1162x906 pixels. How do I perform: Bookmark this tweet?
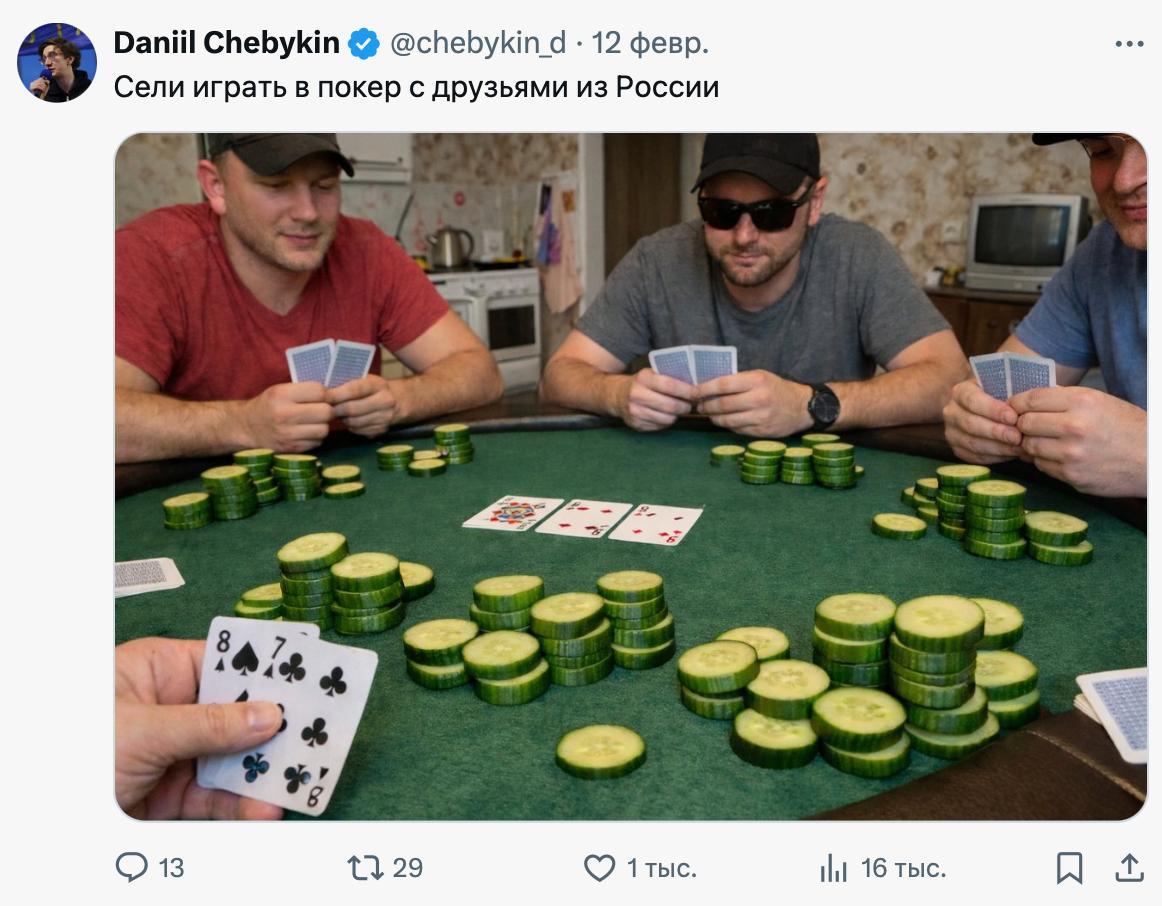(1069, 867)
